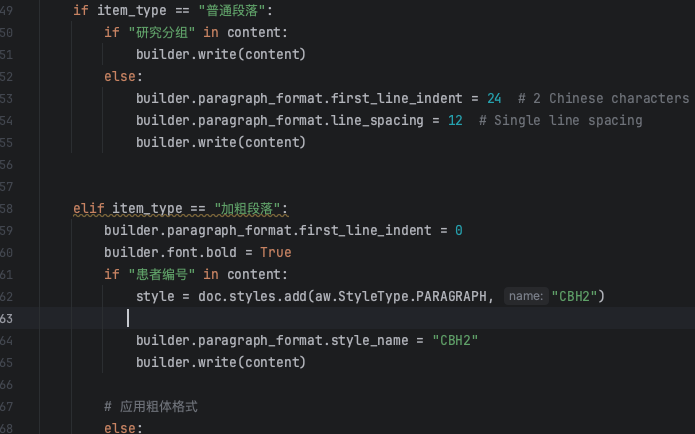The height and width of the screenshot is (434, 695).
Task: Click the "普通段落" string on line 49
Action: (232, 10)
